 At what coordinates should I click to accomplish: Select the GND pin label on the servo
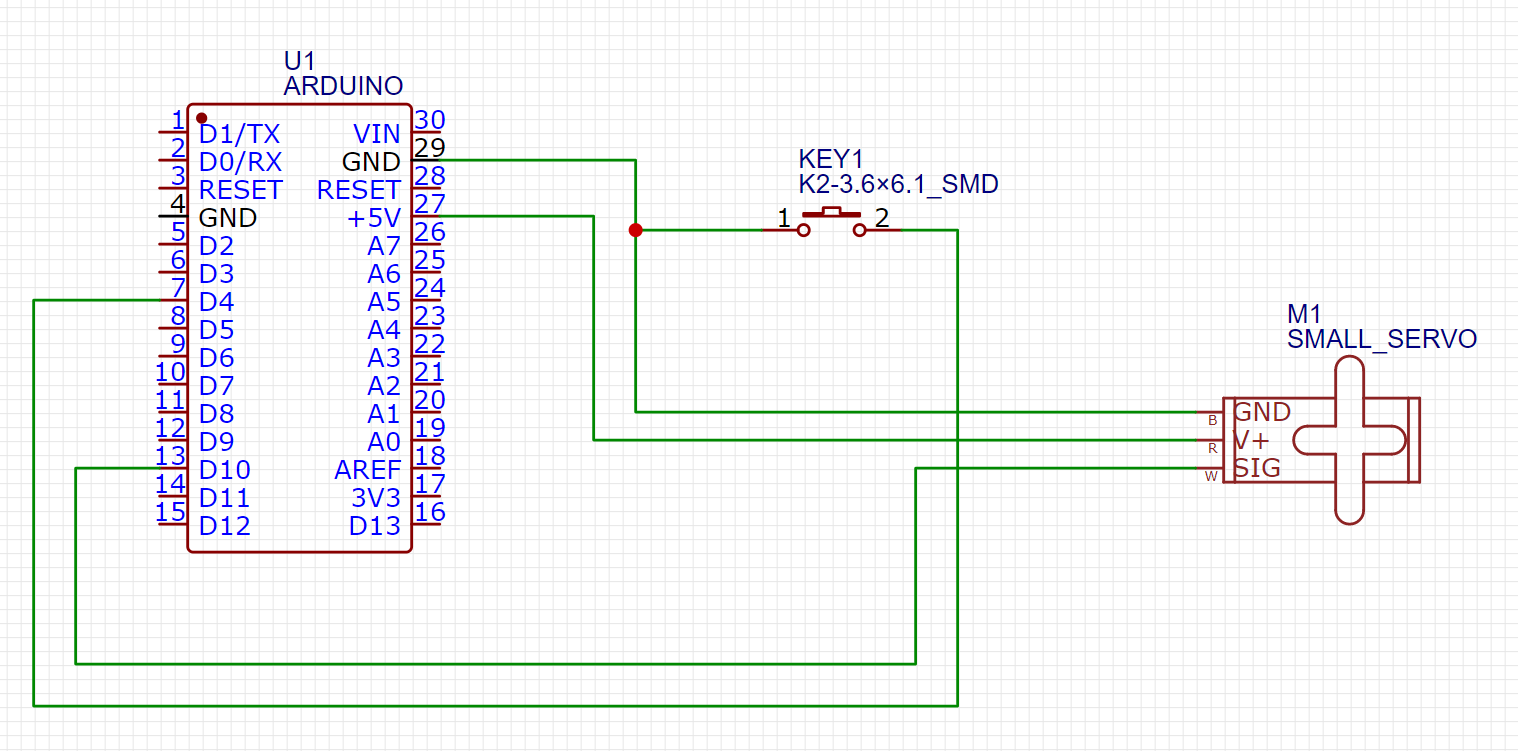click(1261, 412)
